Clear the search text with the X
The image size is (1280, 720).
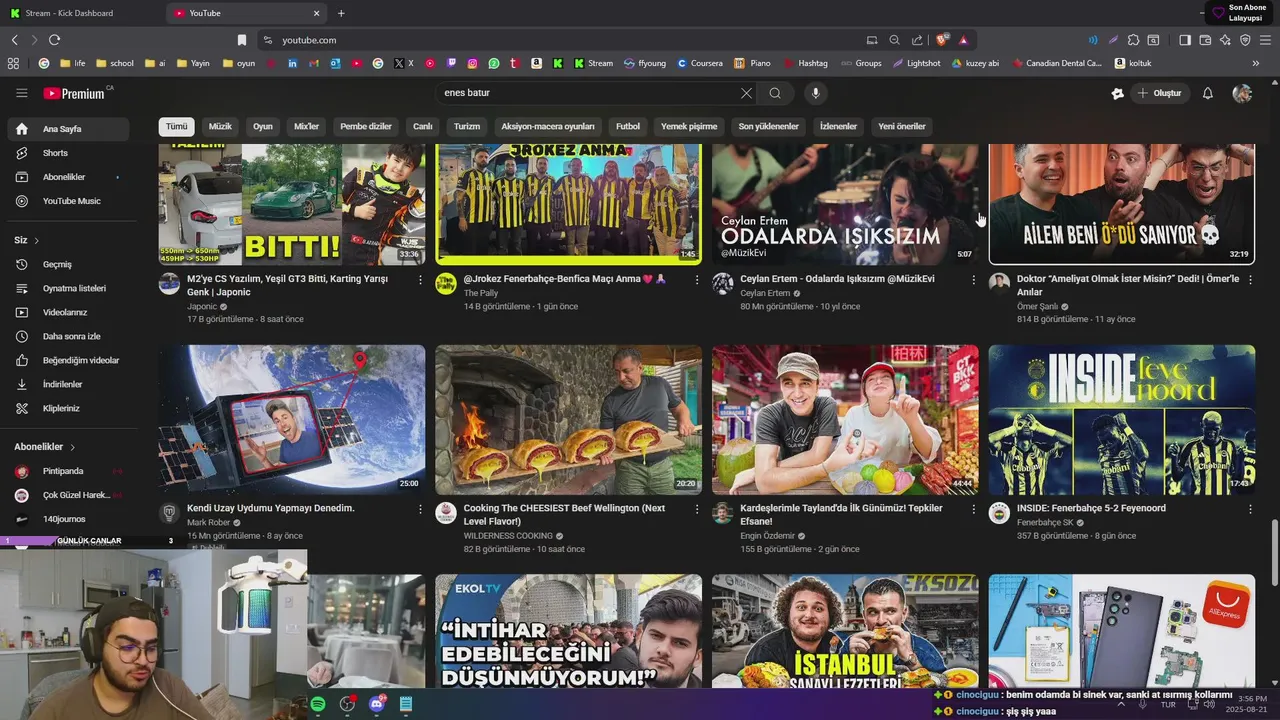point(746,93)
